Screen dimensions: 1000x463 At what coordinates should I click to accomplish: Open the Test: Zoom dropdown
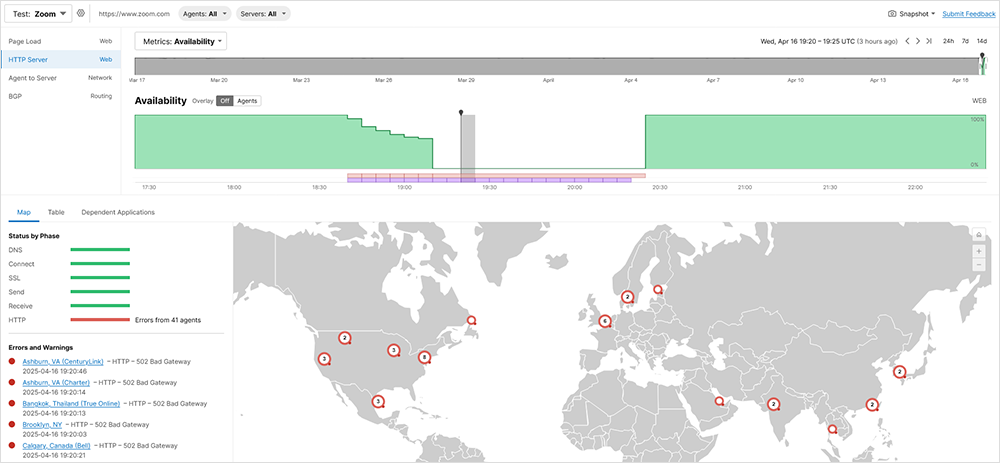40,14
